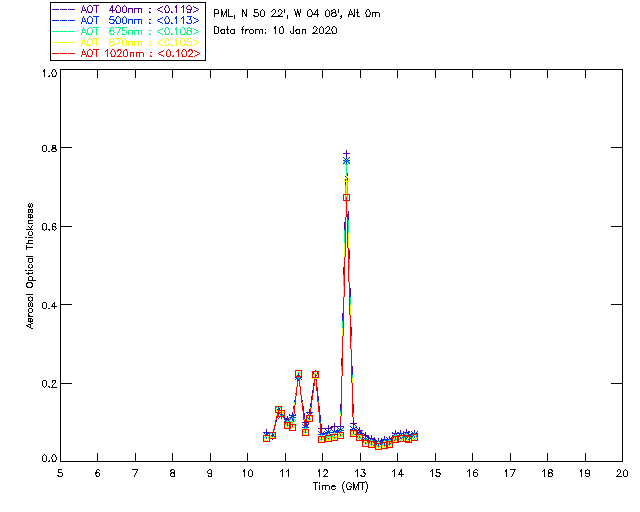Click the 'Aerosol Optical Thickness' y-axis title
The image size is (640, 512).
pyautogui.click(x=30, y=266)
